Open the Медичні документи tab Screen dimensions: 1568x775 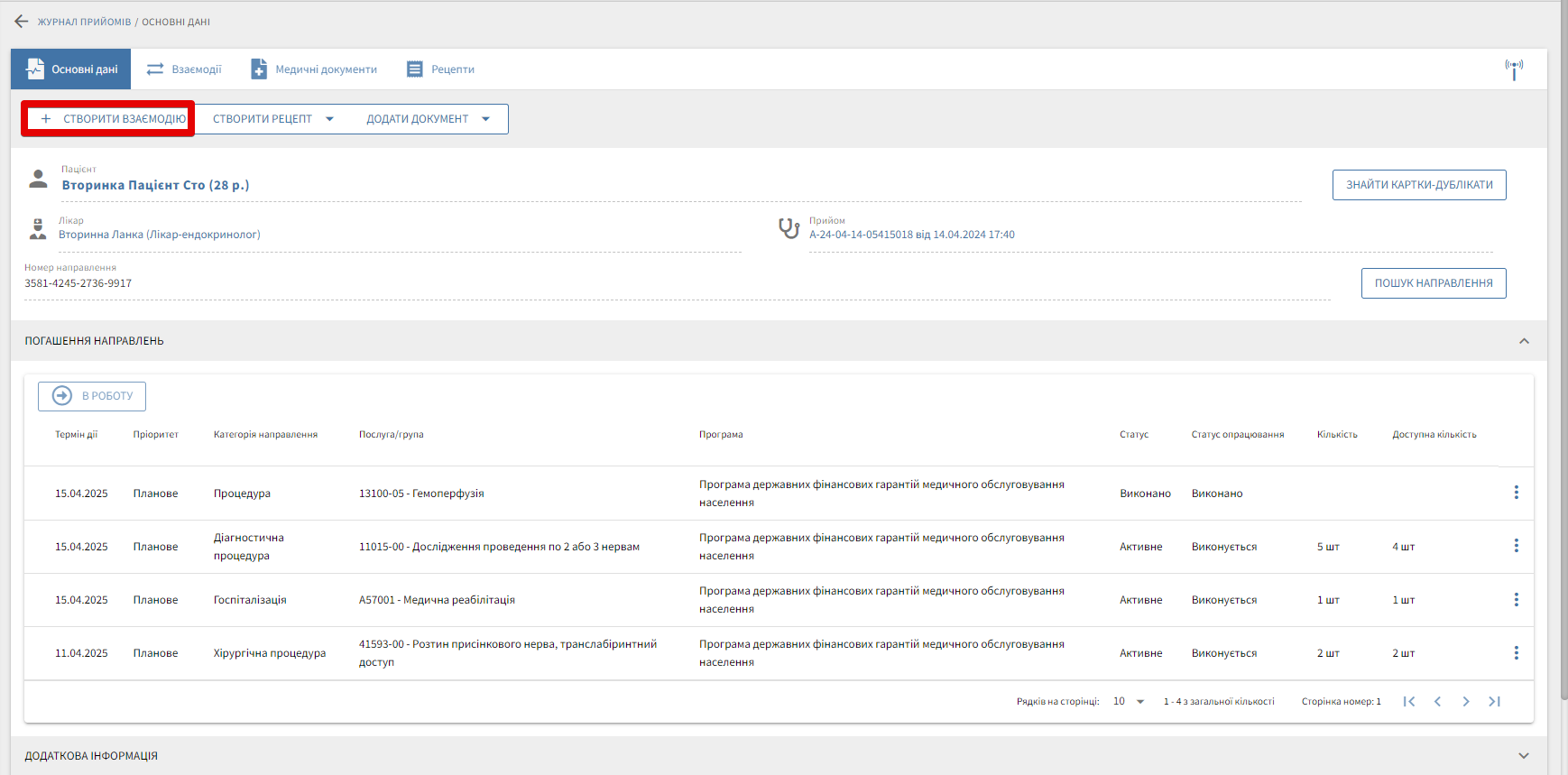314,69
